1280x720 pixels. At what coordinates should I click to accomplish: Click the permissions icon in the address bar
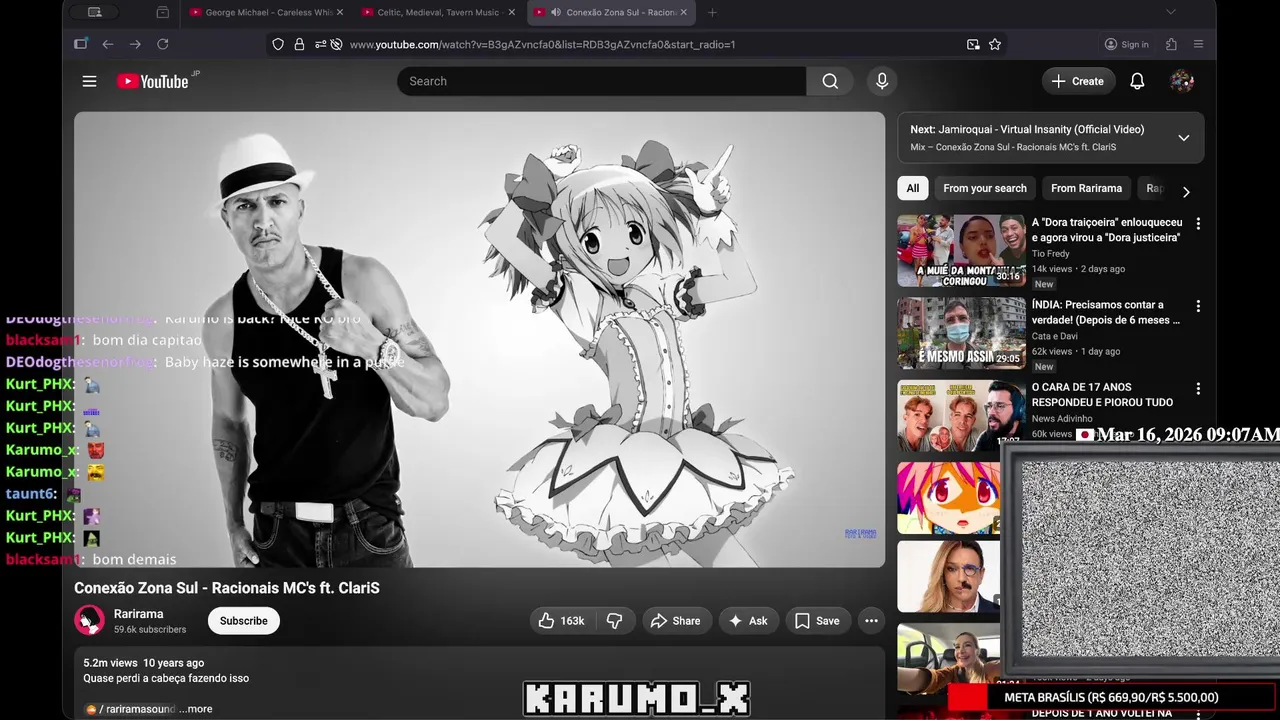click(320, 44)
